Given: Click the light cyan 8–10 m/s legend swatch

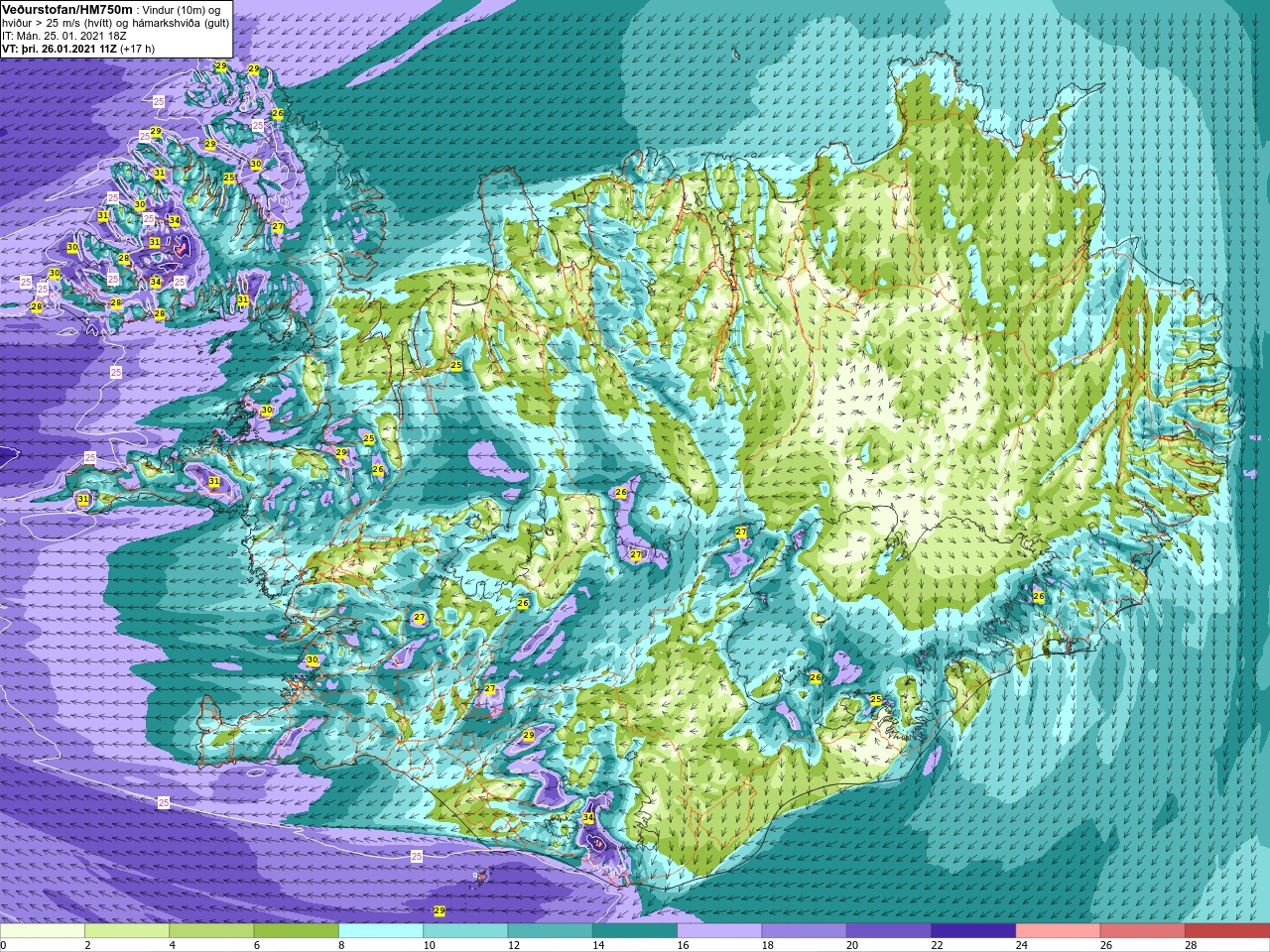Looking at the screenshot, I should (x=381, y=931).
